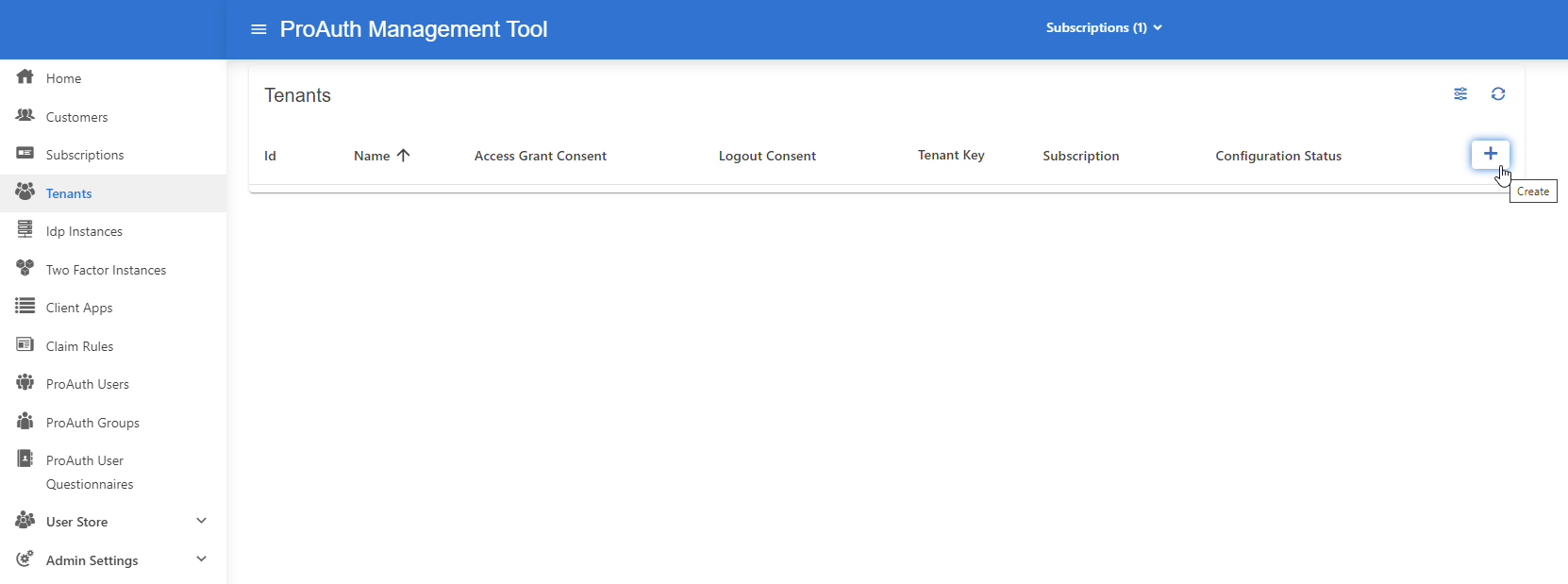Navigate to Client Apps
Screen dimensions: 1568x584
[79, 308]
